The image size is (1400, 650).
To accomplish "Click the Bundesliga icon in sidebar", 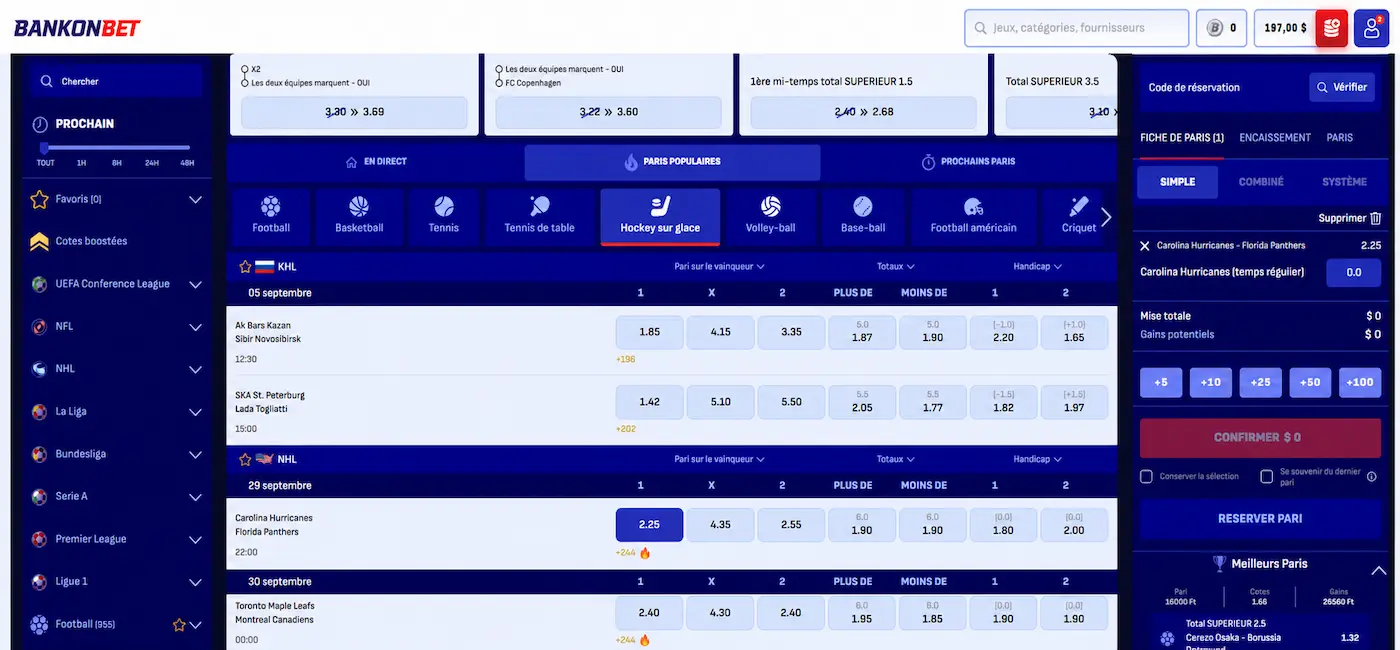I will tap(39, 454).
